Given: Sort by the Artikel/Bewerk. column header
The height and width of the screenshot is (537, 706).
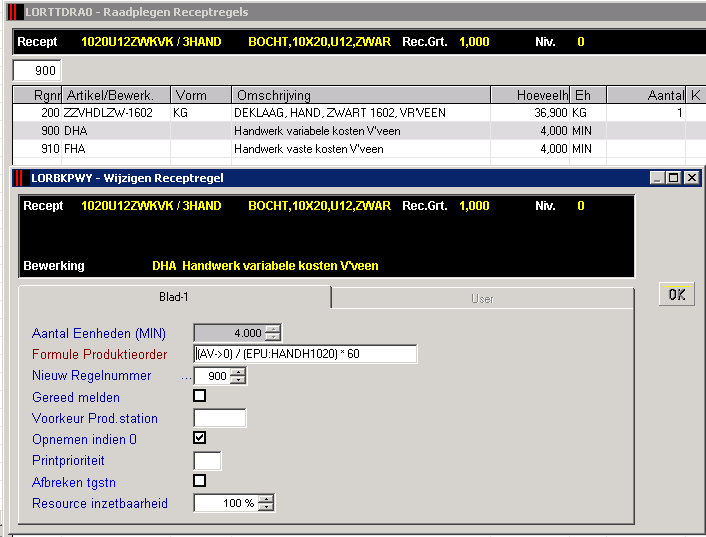Looking at the screenshot, I should click(x=116, y=95).
